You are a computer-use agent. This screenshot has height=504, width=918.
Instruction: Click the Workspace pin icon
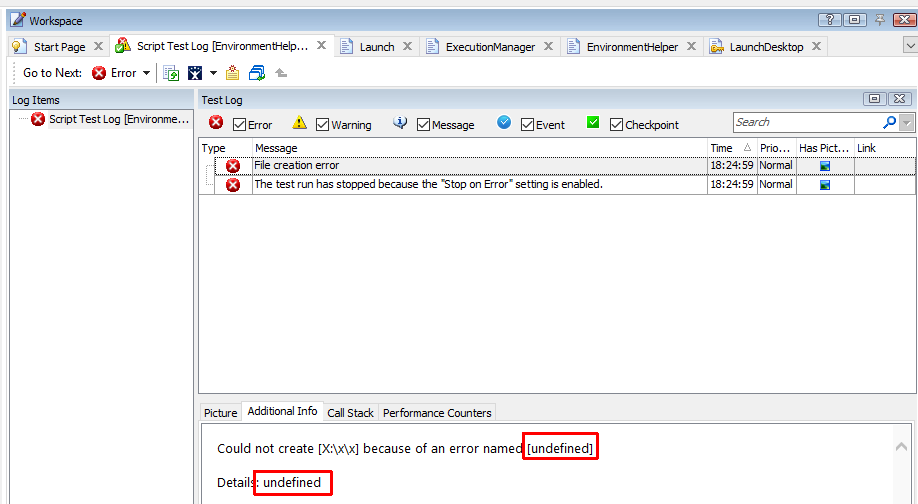click(x=879, y=20)
